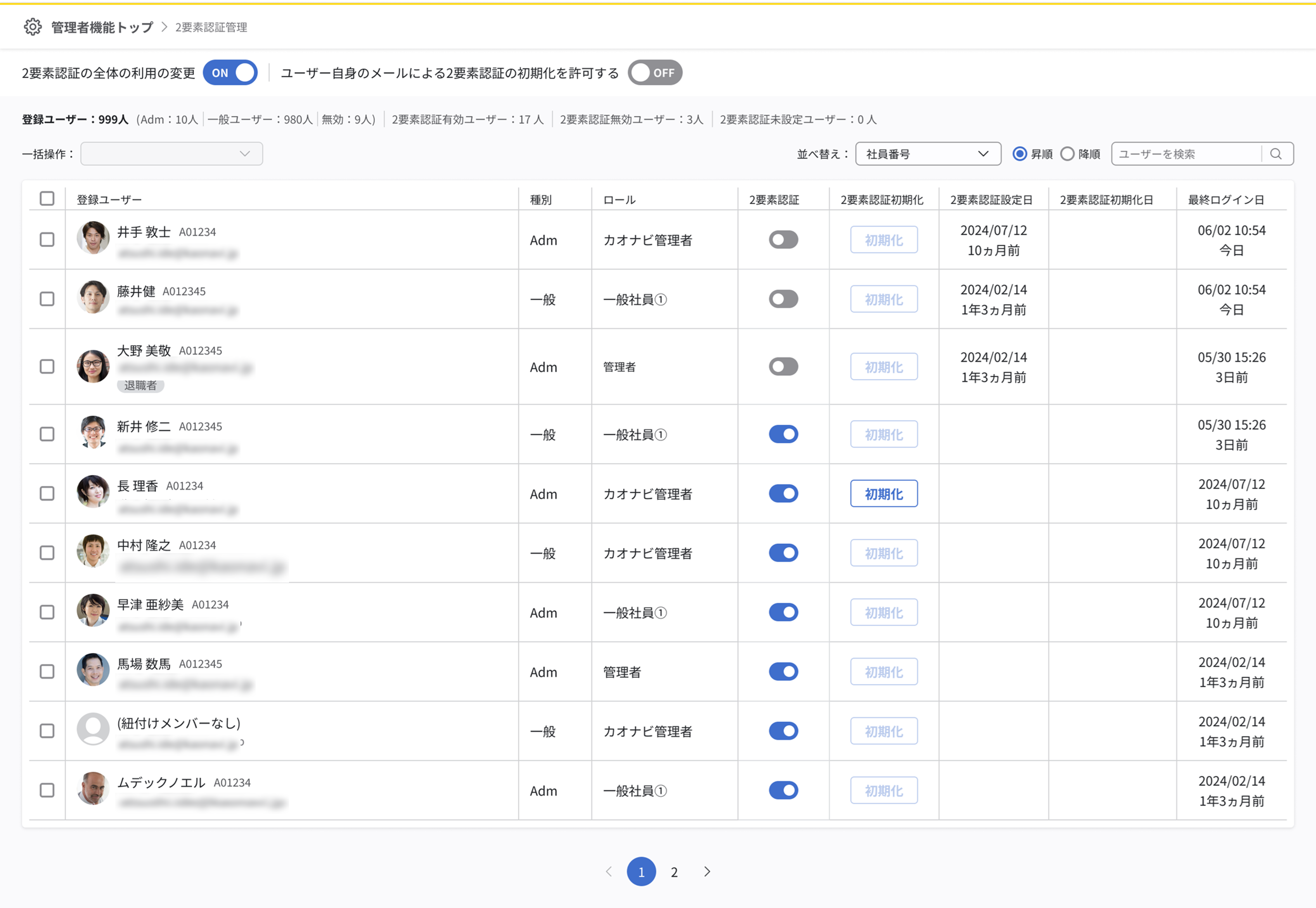Click avatar of 新井 修二
This screenshot has height=908, width=1316.
click(93, 432)
